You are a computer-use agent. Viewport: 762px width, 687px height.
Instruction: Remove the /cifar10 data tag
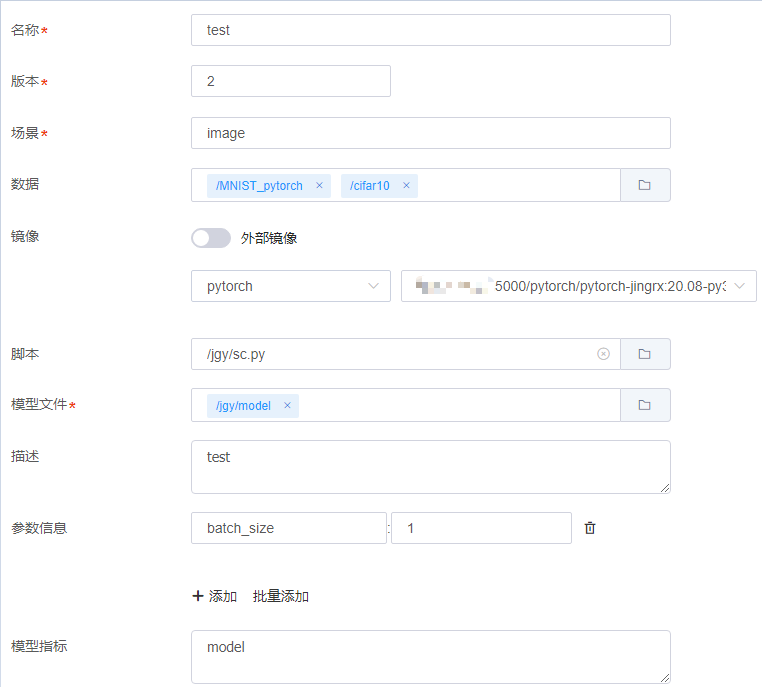click(x=406, y=186)
